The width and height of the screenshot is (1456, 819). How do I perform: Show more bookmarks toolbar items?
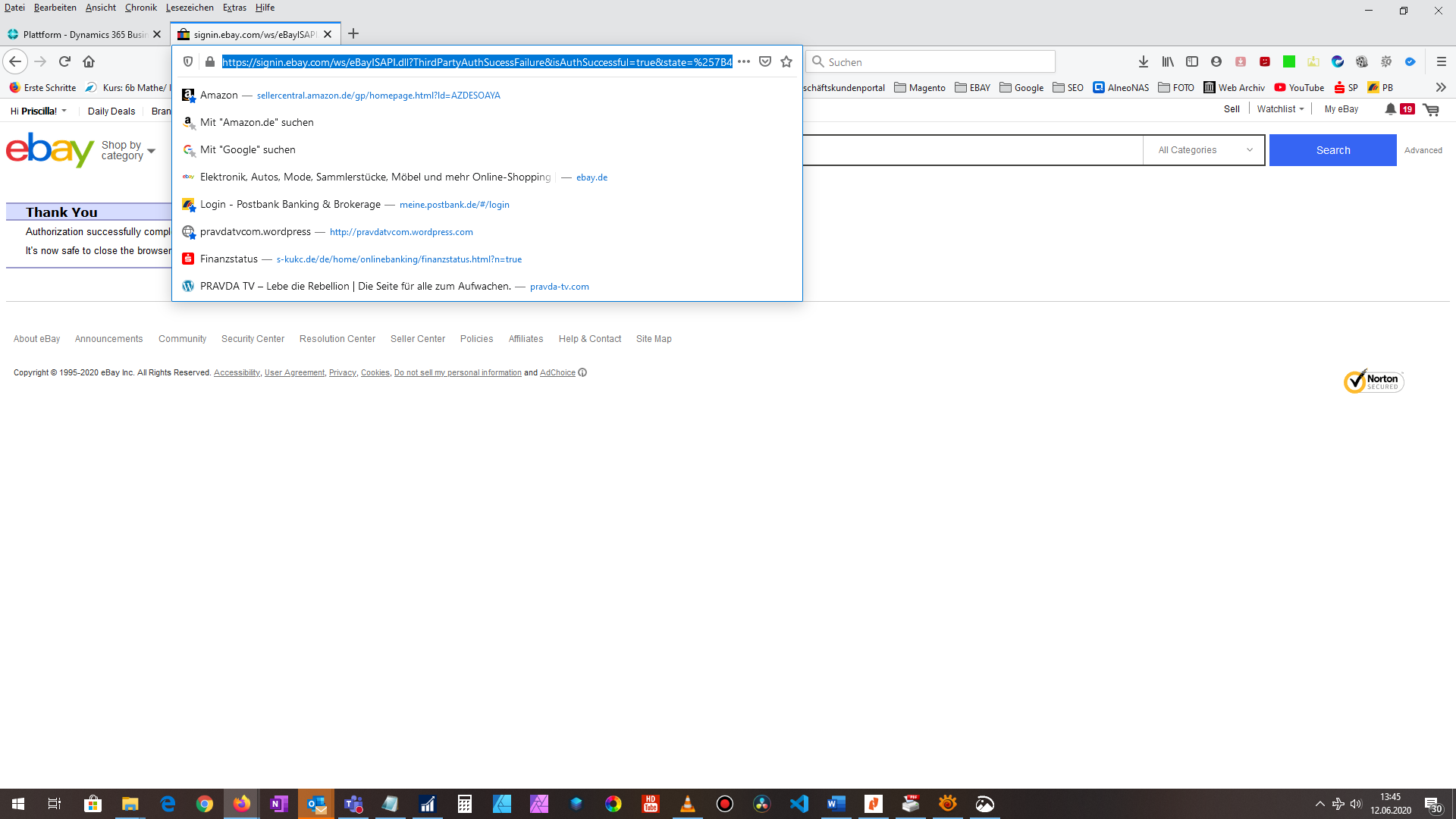pos(1441,87)
